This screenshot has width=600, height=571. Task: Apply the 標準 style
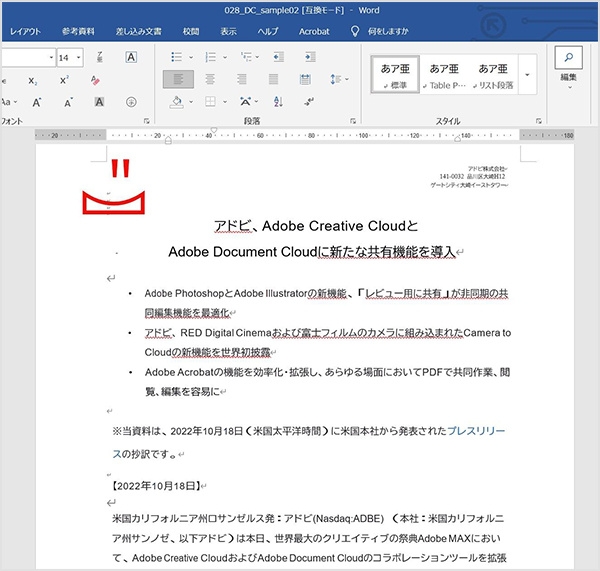pyautogui.click(x=395, y=75)
